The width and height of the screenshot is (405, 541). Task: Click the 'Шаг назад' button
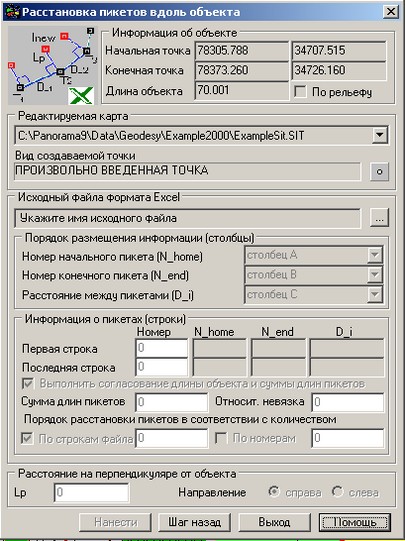195,522
